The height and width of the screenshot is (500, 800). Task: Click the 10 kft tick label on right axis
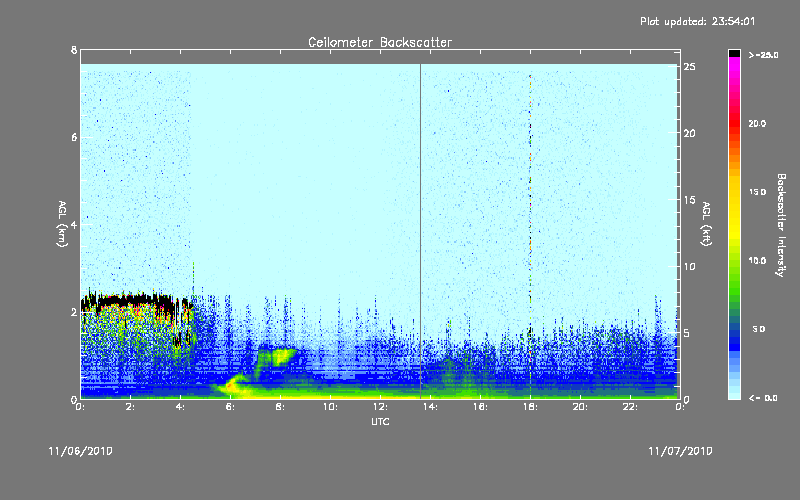[689, 266]
